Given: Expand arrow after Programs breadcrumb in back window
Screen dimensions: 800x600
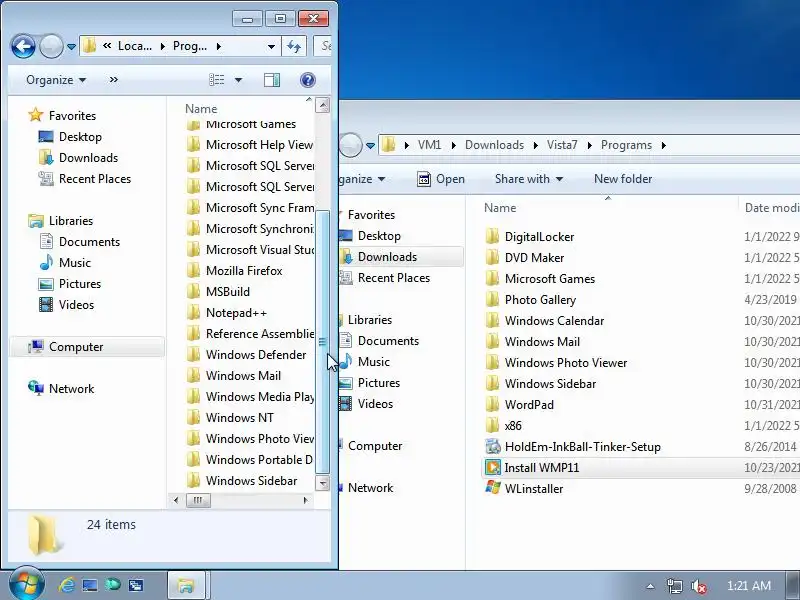Looking at the screenshot, I should click(664, 145).
